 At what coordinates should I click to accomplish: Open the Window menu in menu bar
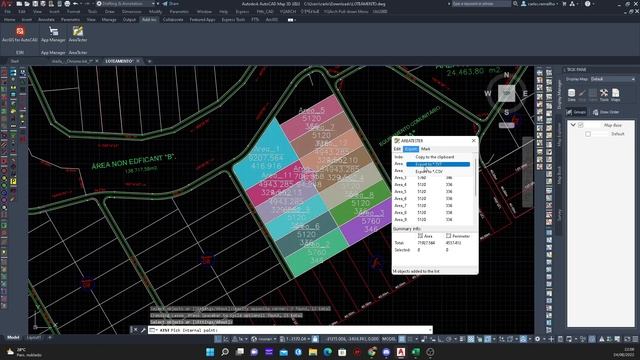(x=204, y=12)
